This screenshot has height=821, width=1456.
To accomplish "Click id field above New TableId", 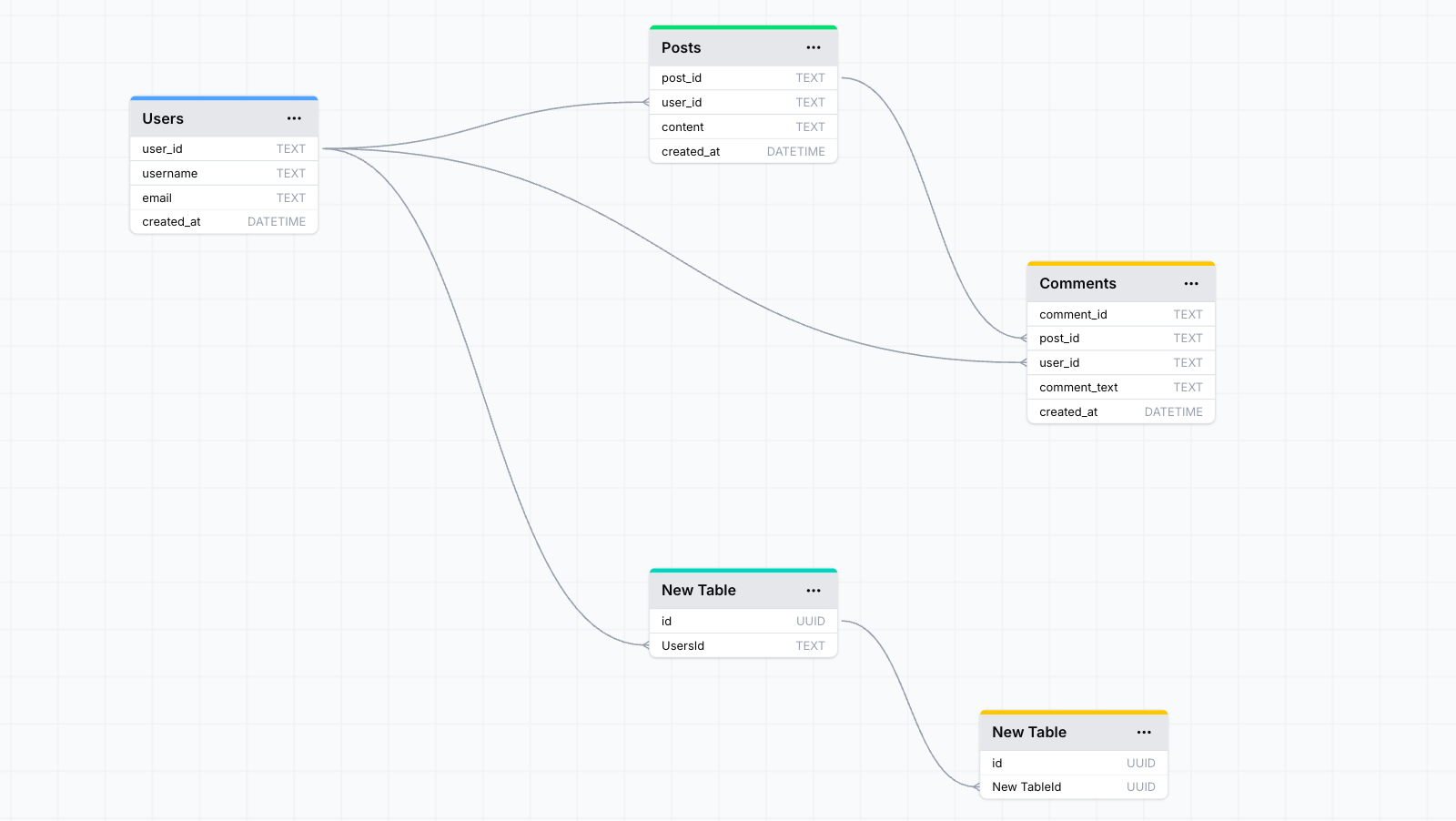I will pyautogui.click(x=1074, y=763).
